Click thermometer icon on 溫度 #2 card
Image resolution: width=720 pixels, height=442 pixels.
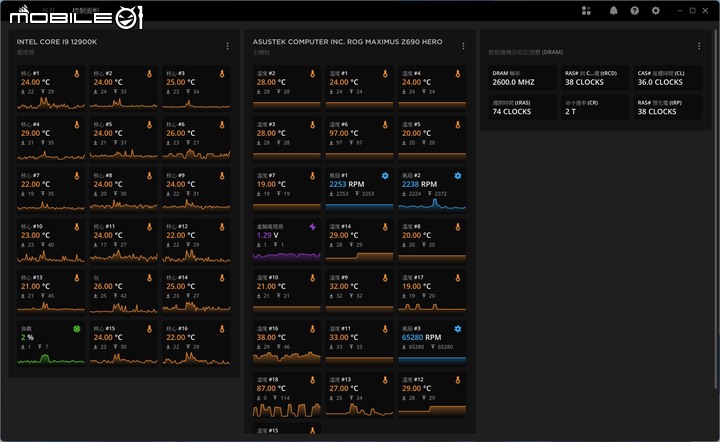coord(312,73)
